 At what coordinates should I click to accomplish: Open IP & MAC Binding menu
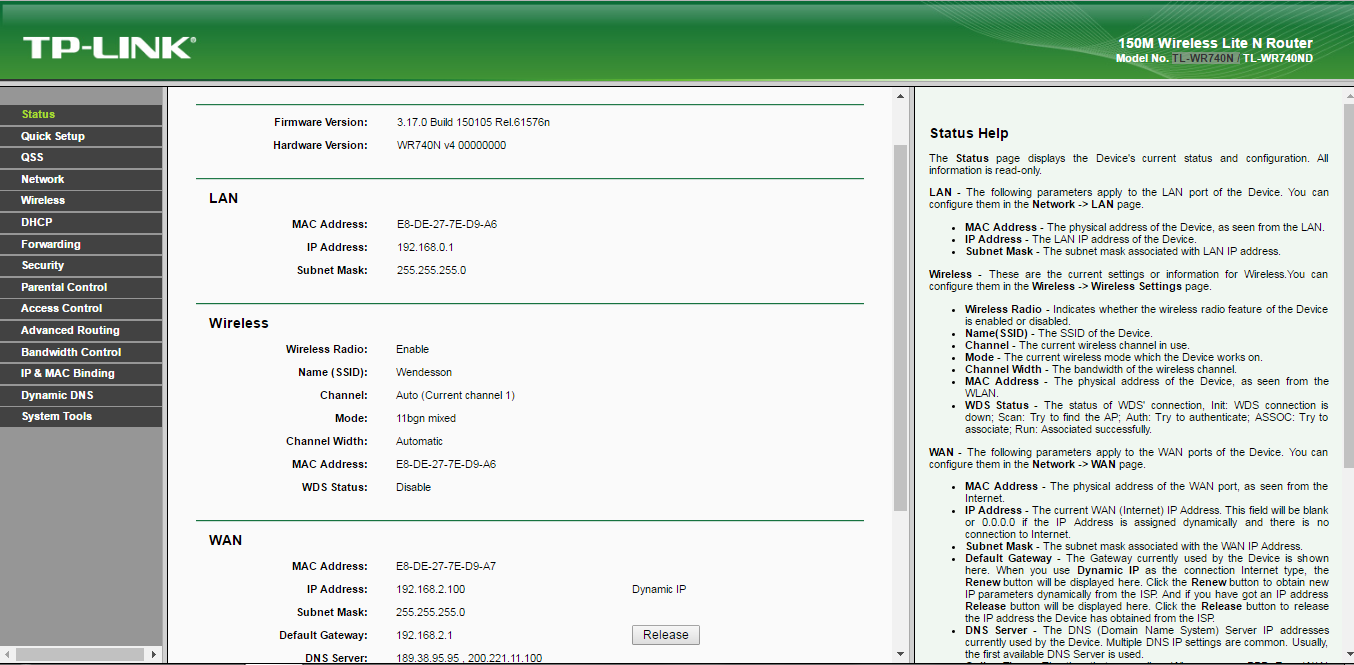click(80, 374)
